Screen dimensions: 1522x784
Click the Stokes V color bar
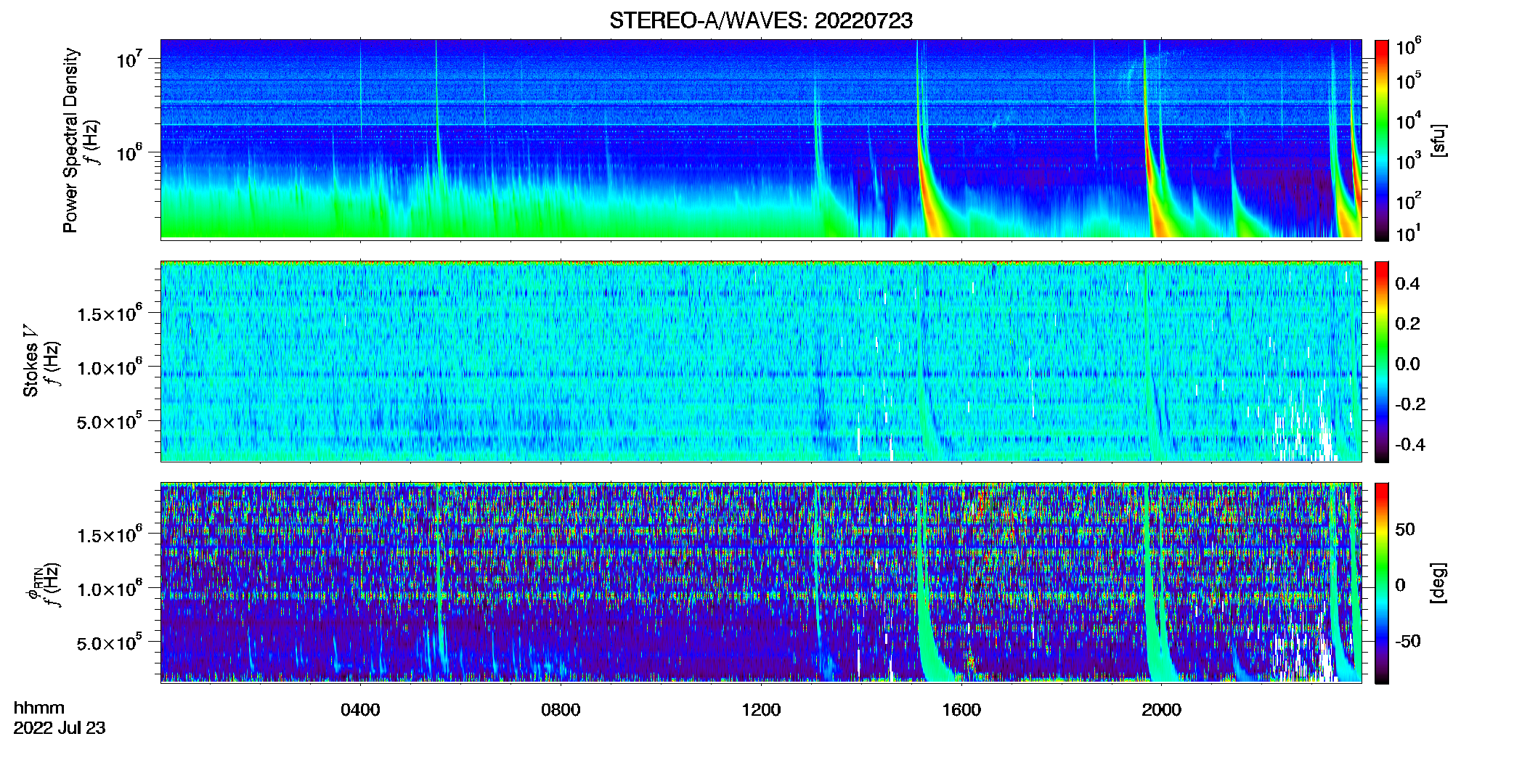click(1382, 362)
